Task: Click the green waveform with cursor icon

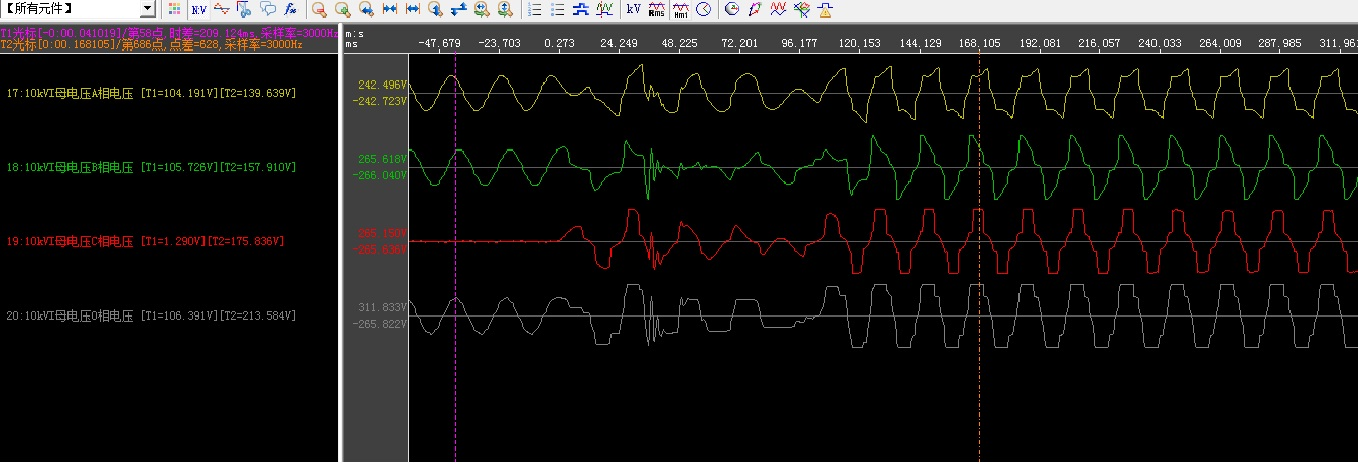Action: pyautogui.click(x=604, y=9)
